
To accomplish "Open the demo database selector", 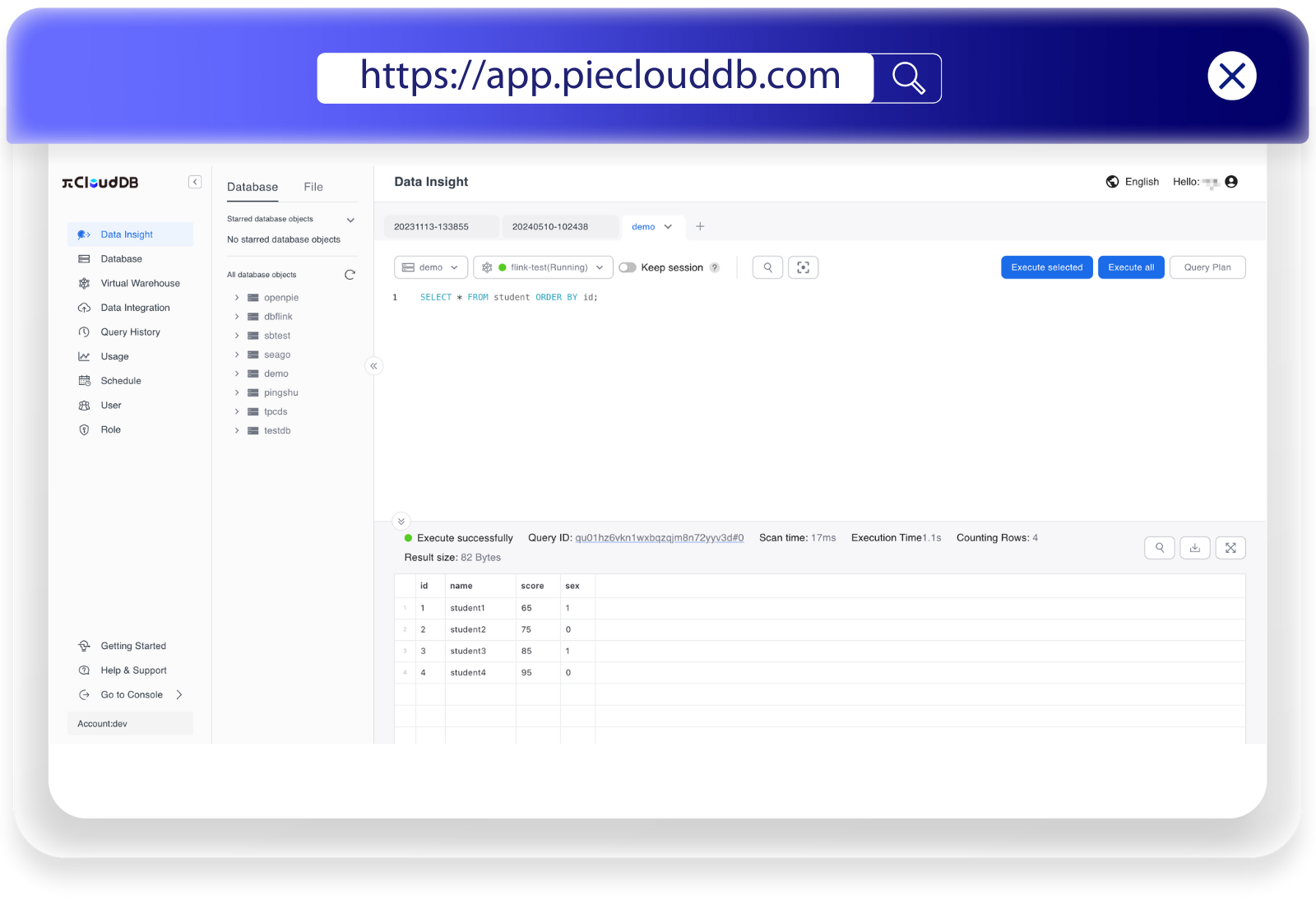I will [x=431, y=267].
